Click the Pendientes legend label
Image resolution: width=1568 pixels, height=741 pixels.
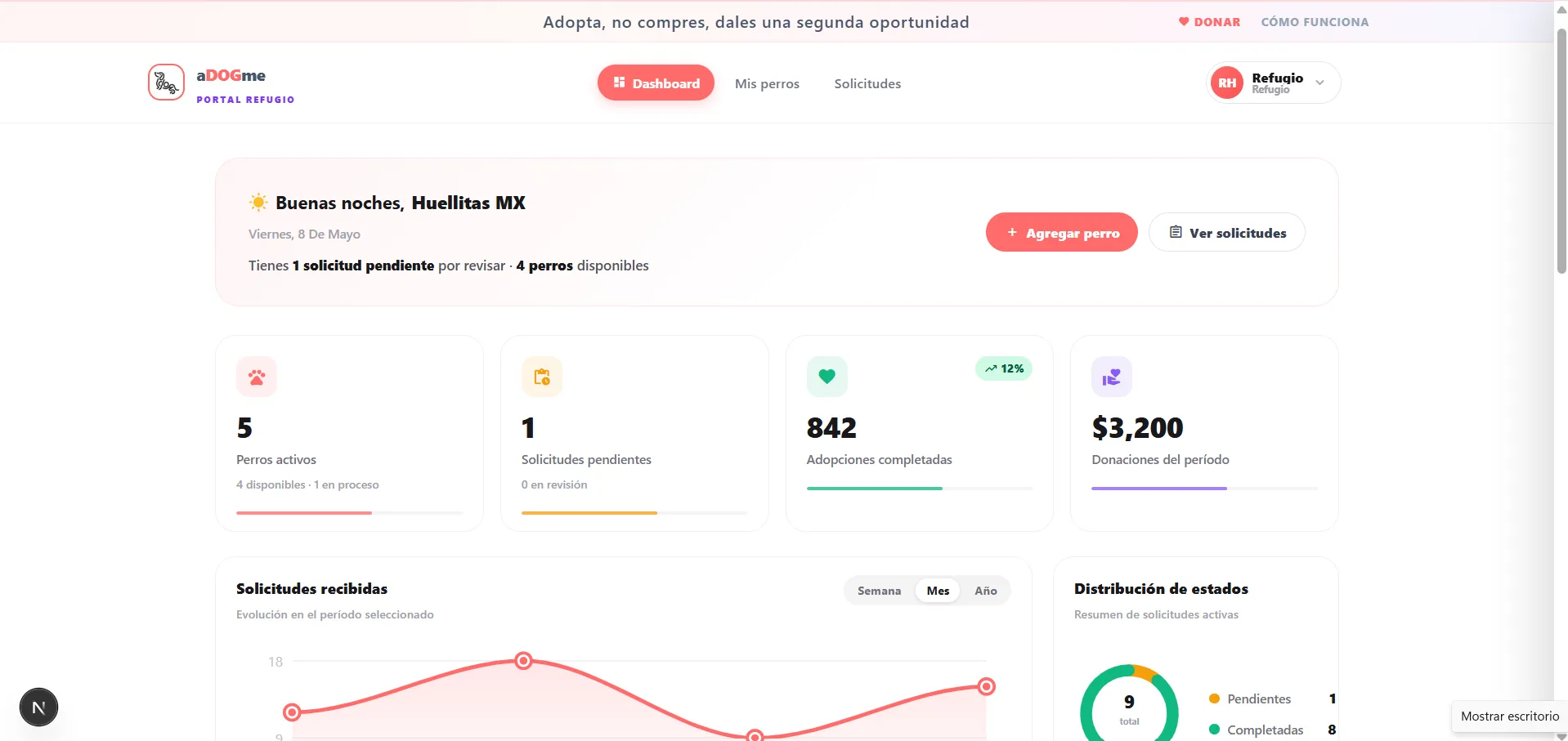pos(1259,699)
